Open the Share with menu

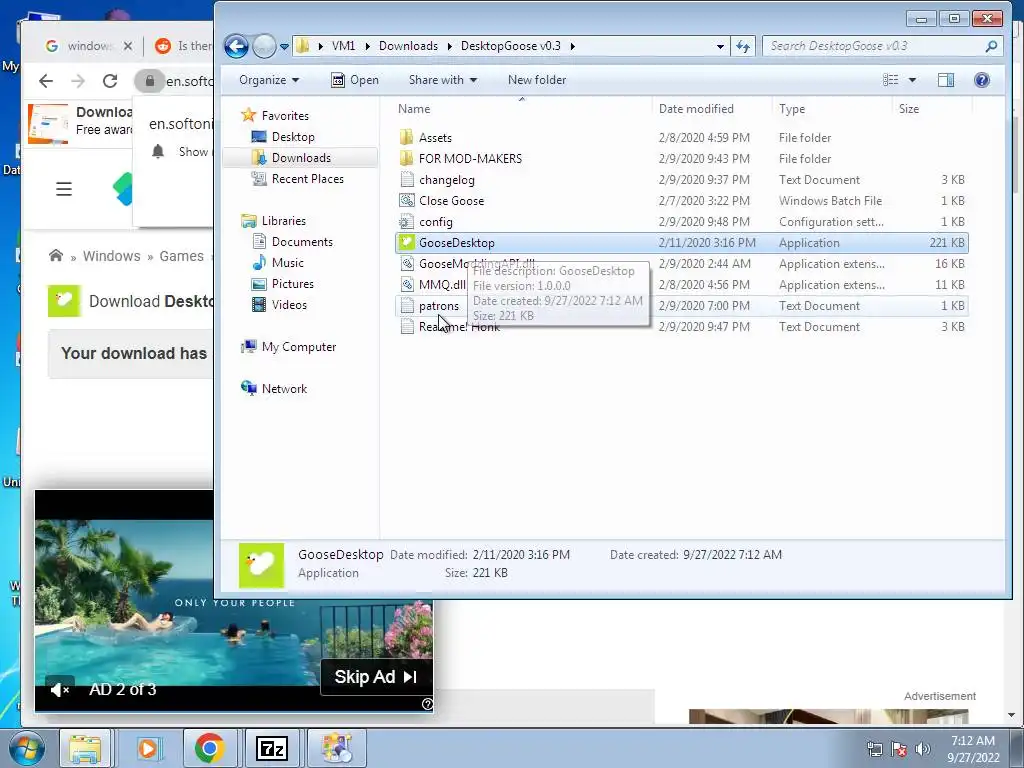(443, 80)
